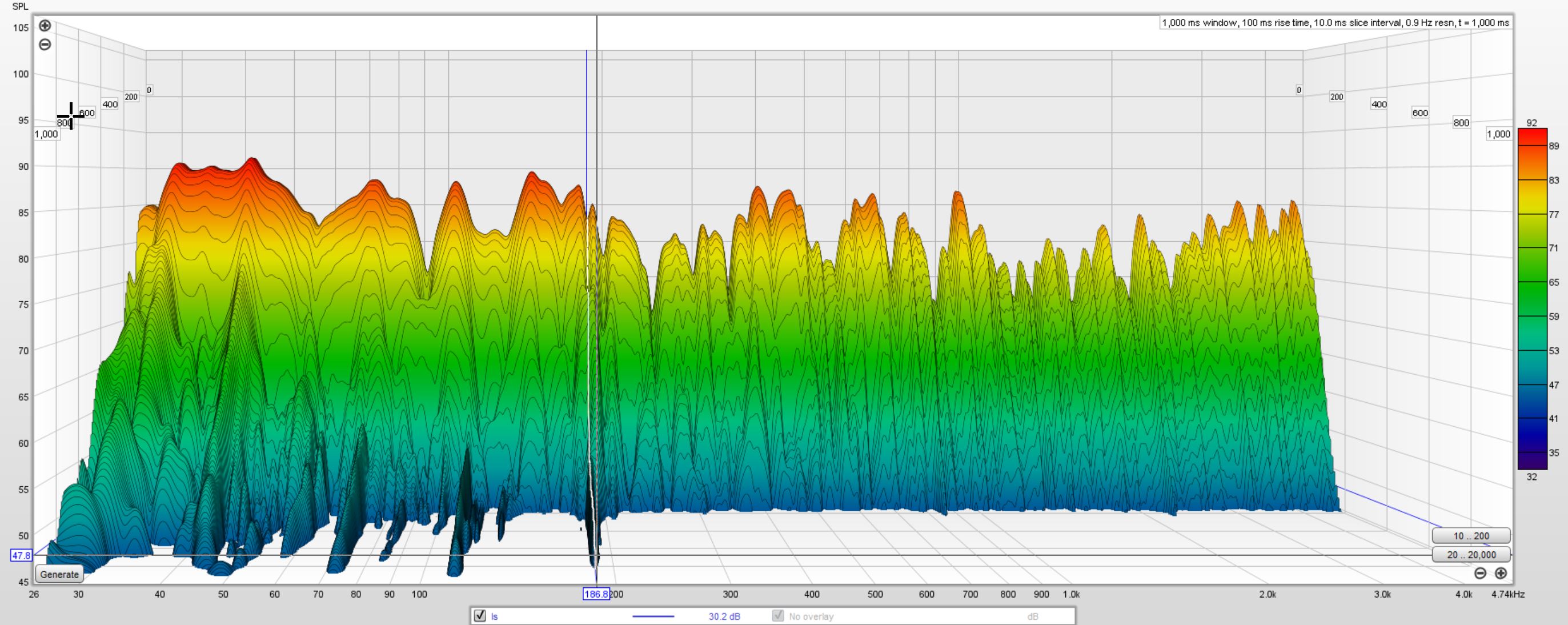Screen dimensions: 1568x625
Task: Click the SPL color scale bar
Action: [x=1532, y=299]
